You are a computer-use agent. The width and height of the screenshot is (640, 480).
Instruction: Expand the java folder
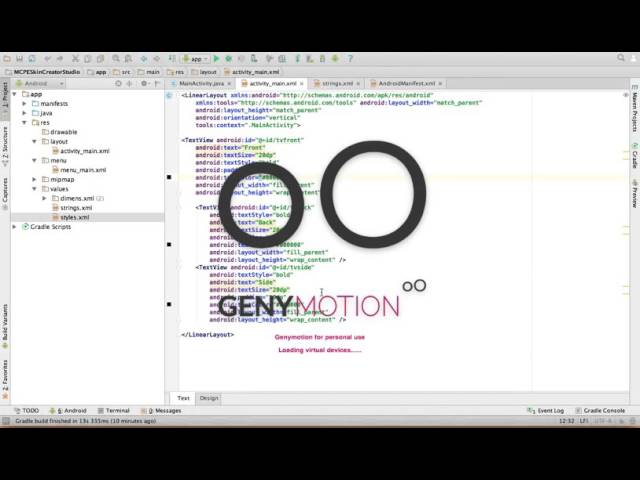(24, 113)
